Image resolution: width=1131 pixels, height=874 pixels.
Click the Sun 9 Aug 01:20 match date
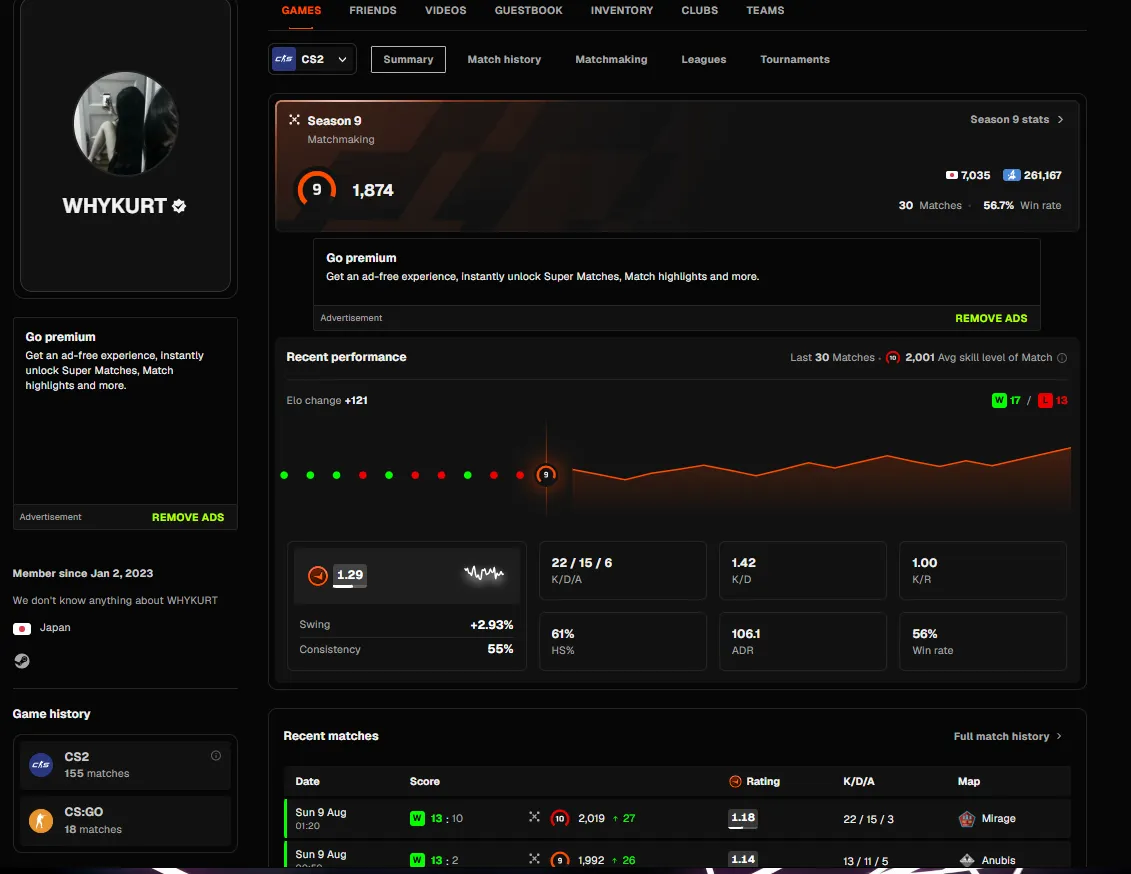(x=321, y=818)
